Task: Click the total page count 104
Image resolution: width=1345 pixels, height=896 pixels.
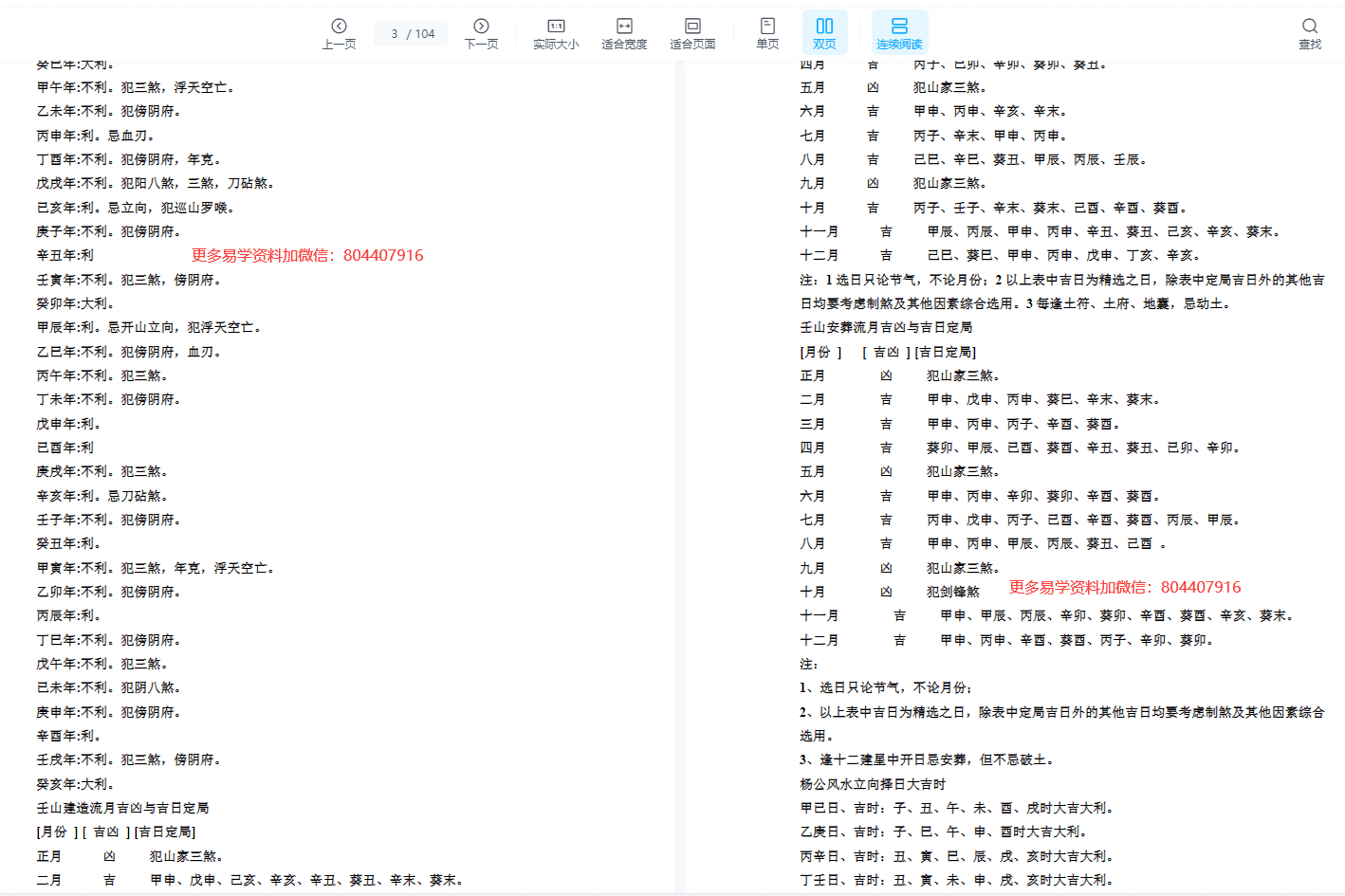Action: [425, 34]
